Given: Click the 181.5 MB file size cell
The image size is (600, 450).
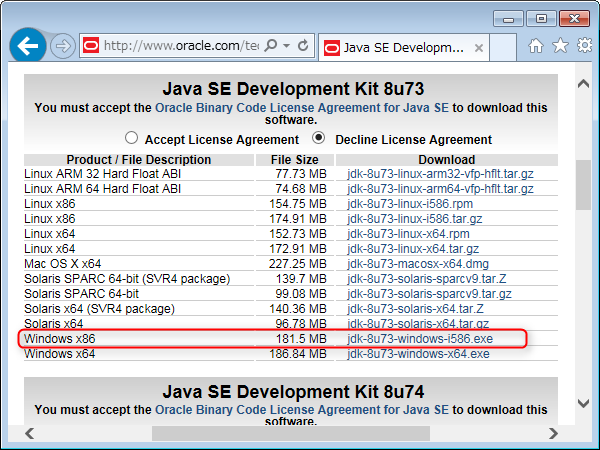Looking at the screenshot, I should 301,339.
